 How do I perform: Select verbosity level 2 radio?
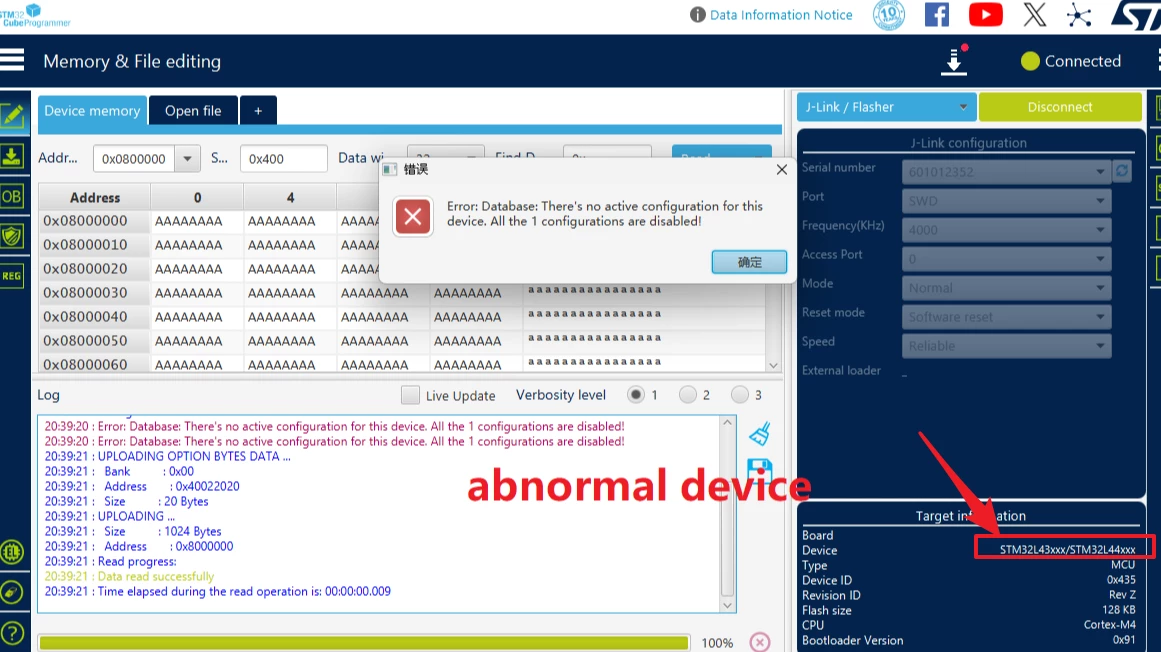687,395
